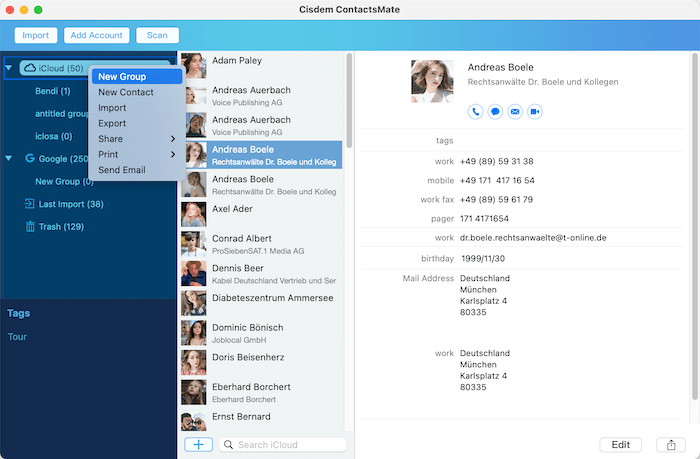Image resolution: width=700 pixels, height=459 pixels.
Task: Open Google New Group (0)
Action: coord(64,181)
